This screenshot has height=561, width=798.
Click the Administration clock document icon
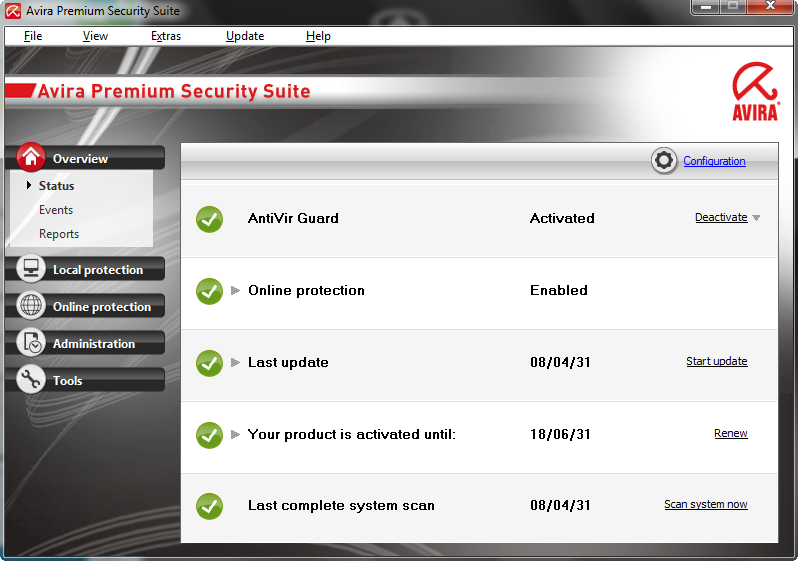[31, 342]
